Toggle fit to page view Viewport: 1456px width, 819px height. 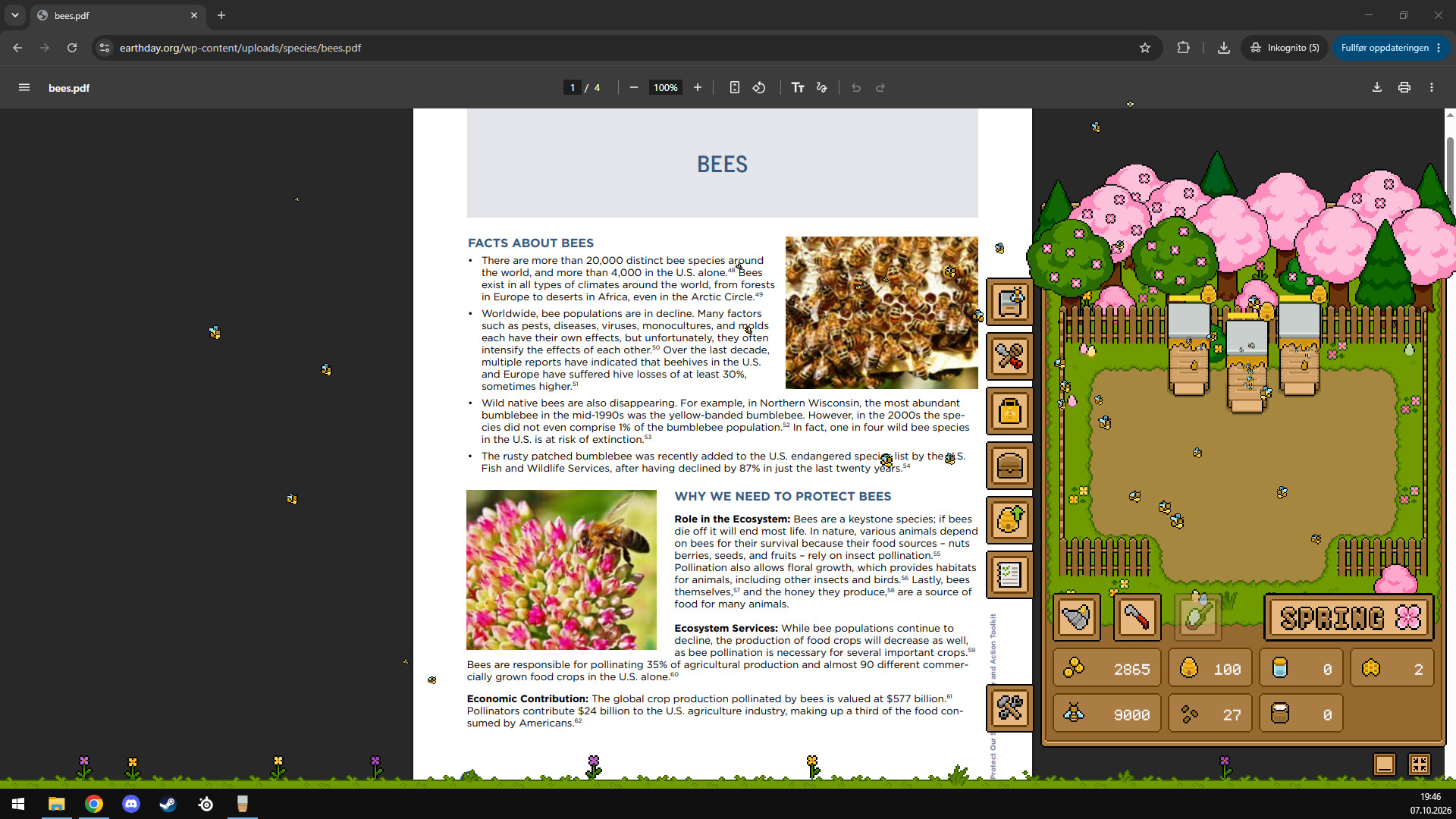[x=734, y=88]
